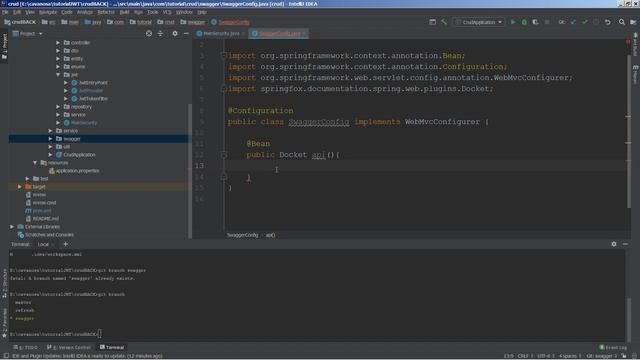The height and width of the screenshot is (360, 640).
Task: Click the vertical Project tool window button
Action: pos(4,46)
